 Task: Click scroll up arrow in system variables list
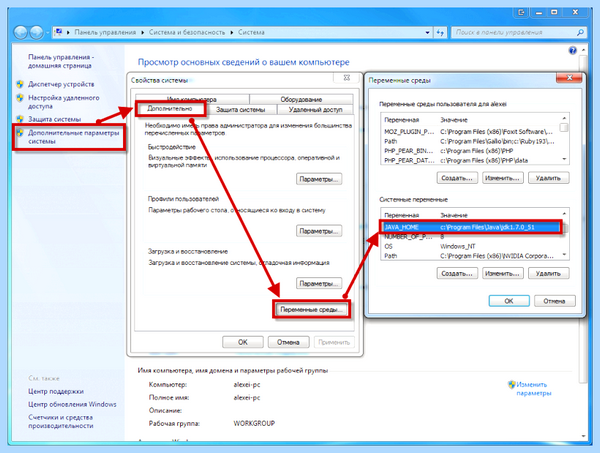pos(564,213)
